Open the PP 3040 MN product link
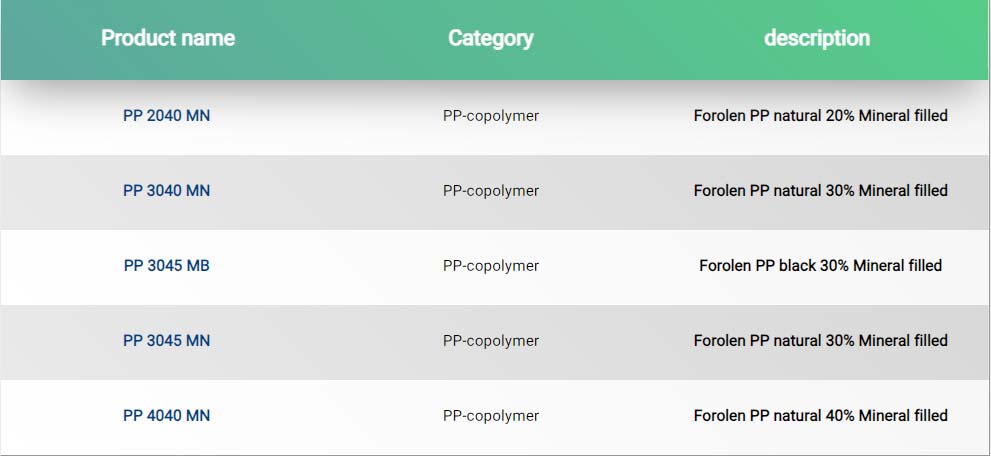 [x=166, y=191]
